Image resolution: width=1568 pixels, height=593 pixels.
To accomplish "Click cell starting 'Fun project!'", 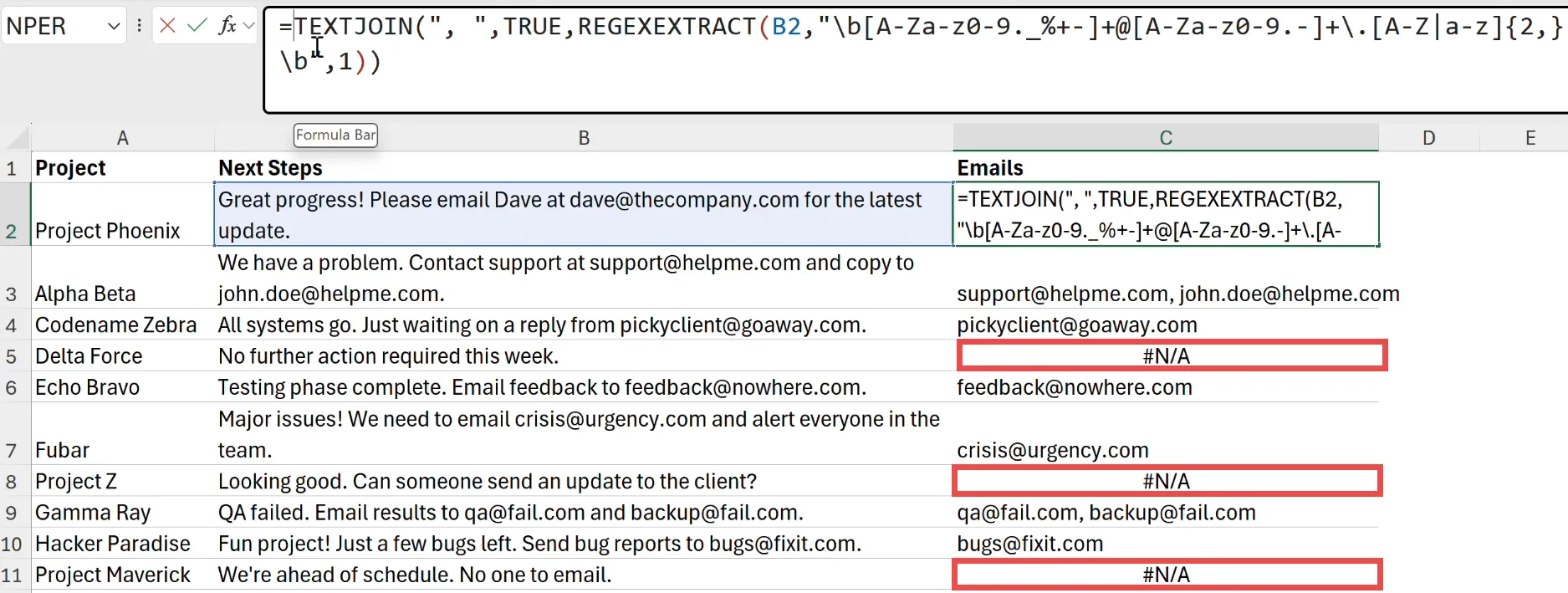I will click(584, 544).
